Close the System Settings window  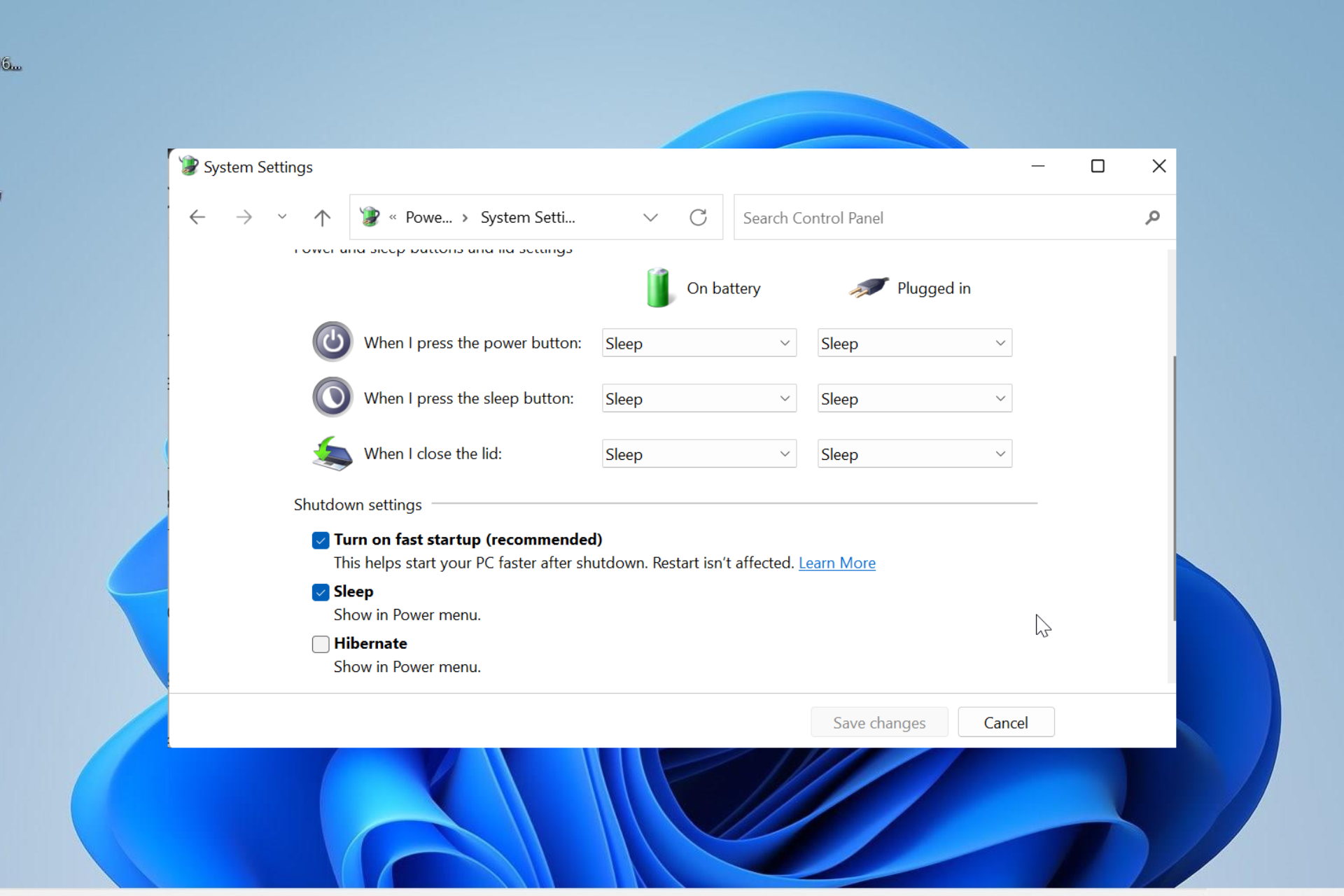1158,166
